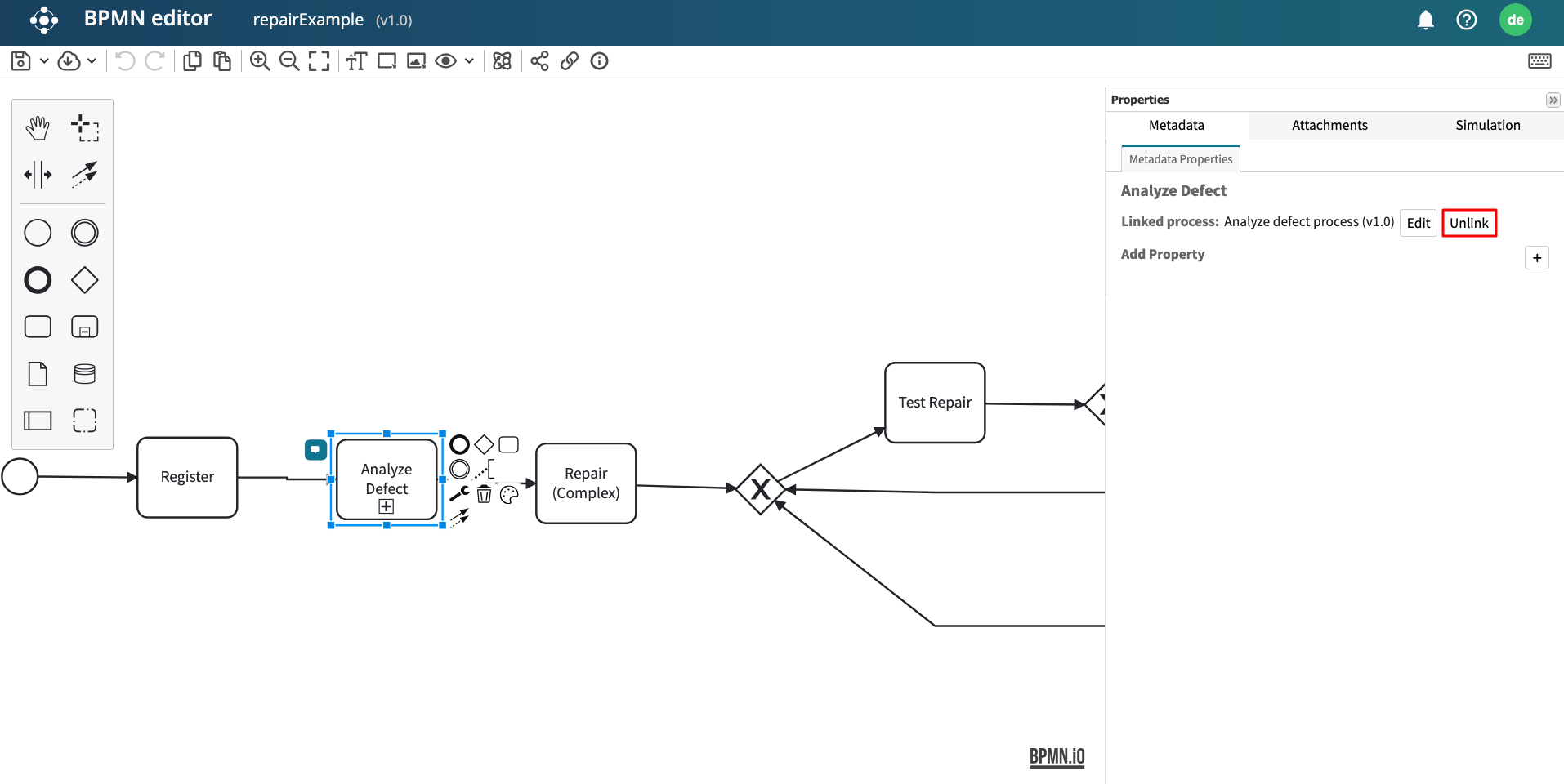Viewport: 1564px width, 784px height.
Task: Open the save options dropdown arrow
Action: coord(44,61)
